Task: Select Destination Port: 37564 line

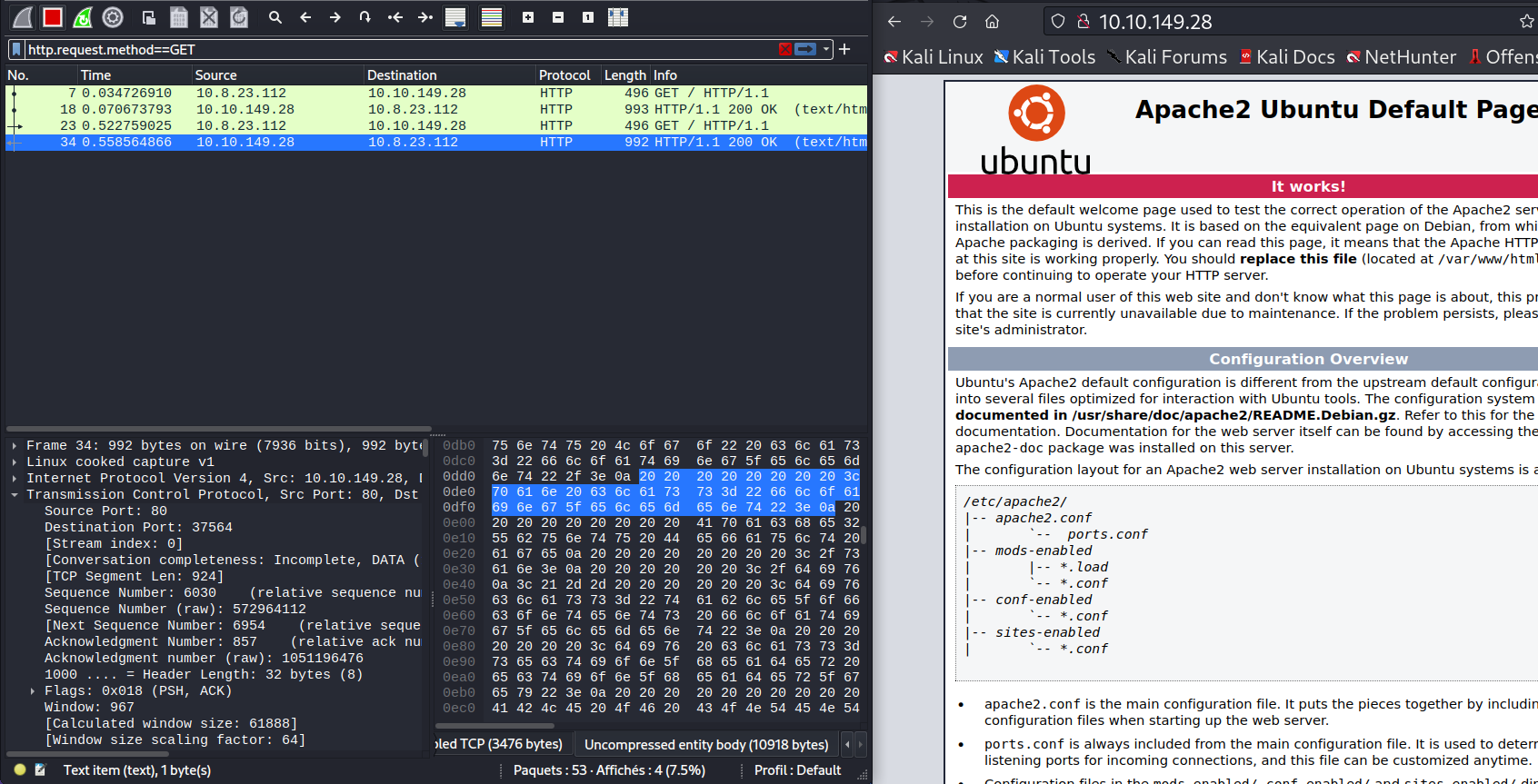Action: click(x=138, y=527)
